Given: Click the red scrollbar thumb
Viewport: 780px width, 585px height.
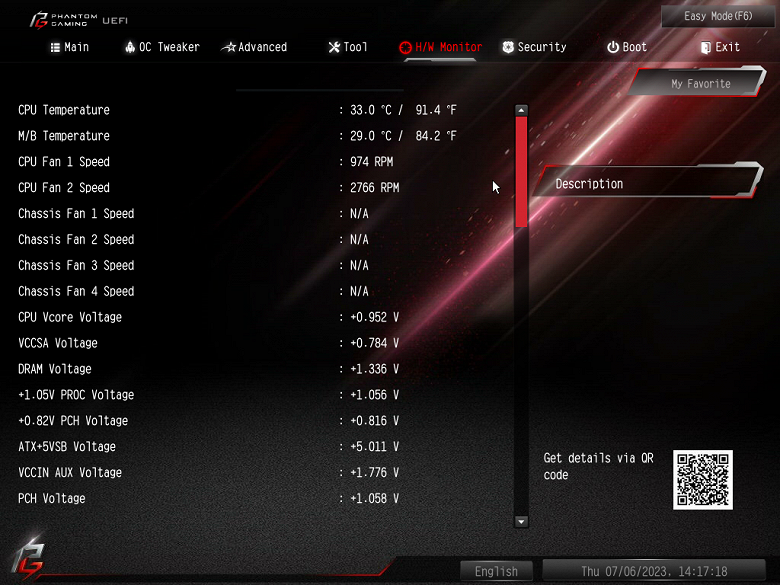Looking at the screenshot, I should point(521,172).
